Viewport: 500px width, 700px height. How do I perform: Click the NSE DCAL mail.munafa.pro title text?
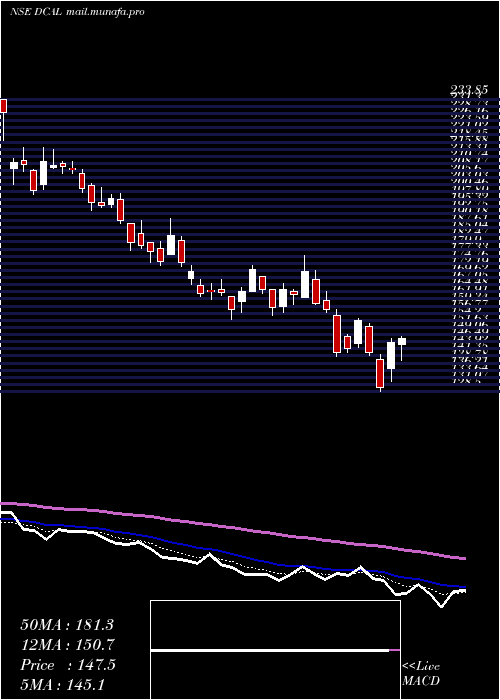[77, 12]
